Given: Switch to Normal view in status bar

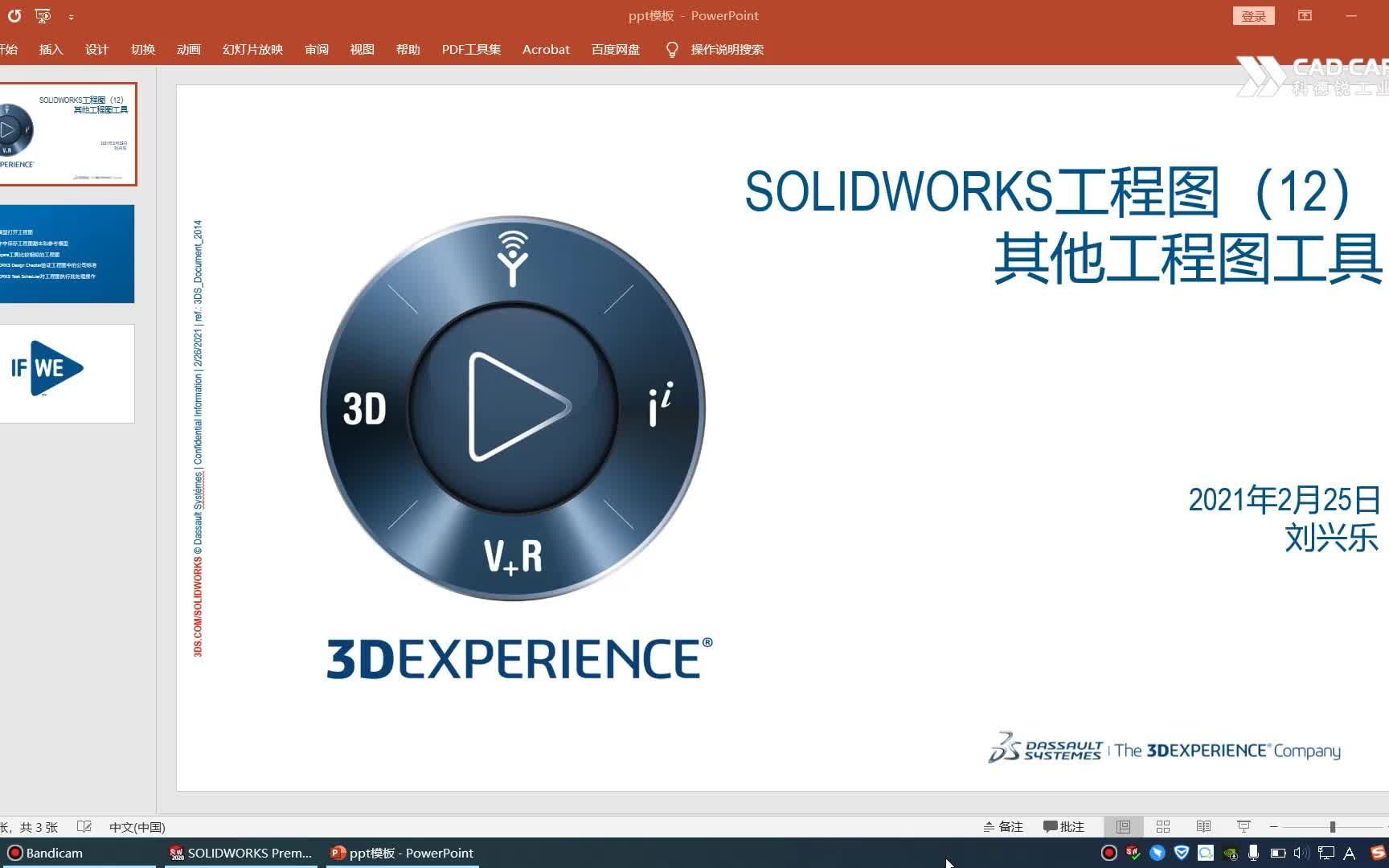Looking at the screenshot, I should pyautogui.click(x=1122, y=826).
